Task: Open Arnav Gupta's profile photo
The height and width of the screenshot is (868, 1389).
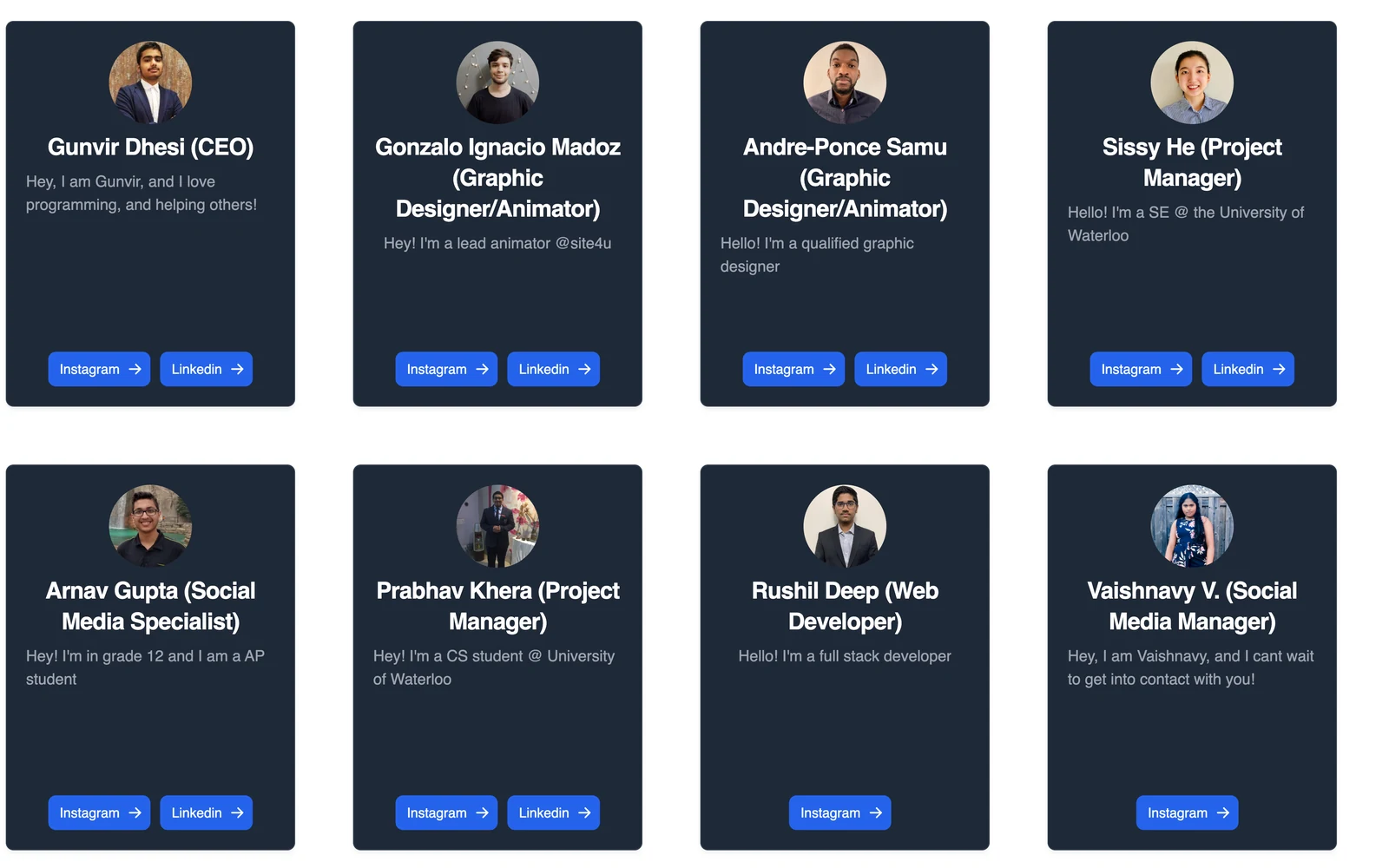Action: [150, 526]
